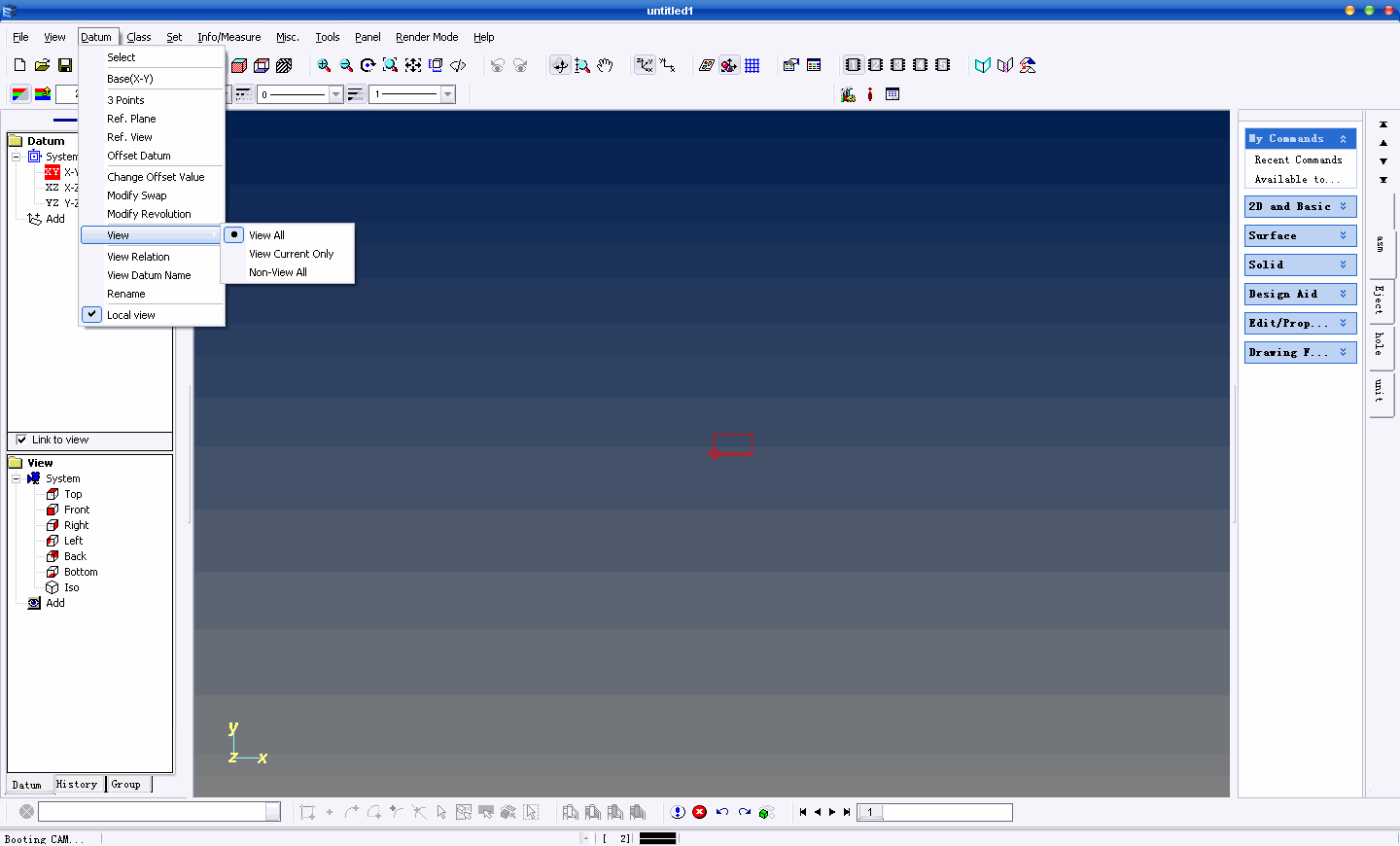
Task: Click the blue exclamation info icon
Action: [x=679, y=812]
